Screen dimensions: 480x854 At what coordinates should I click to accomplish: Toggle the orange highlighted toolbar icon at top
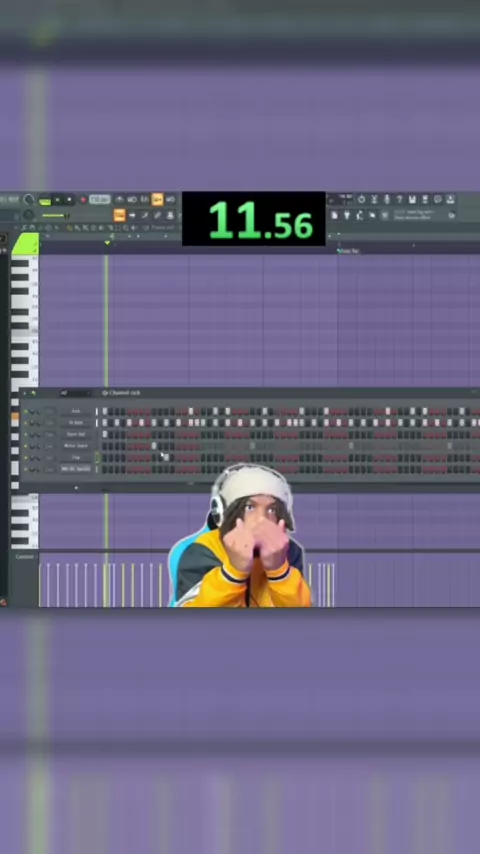coord(157,200)
